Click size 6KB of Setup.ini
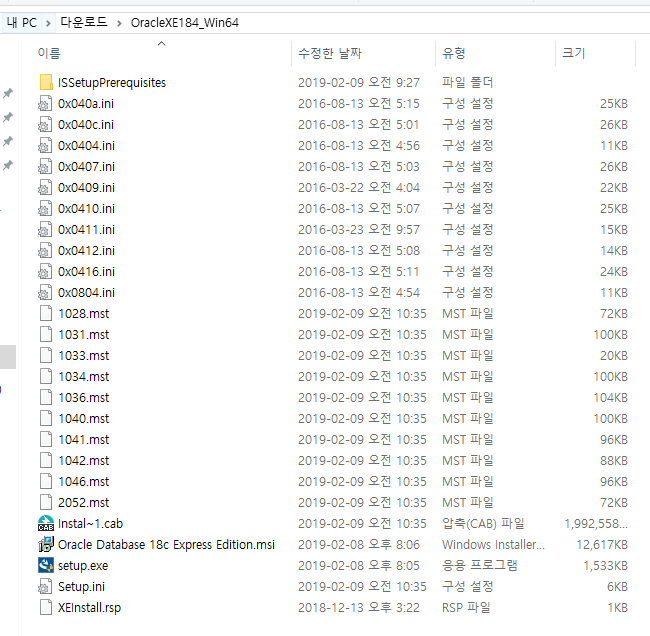This screenshot has width=650, height=636. pos(617,587)
